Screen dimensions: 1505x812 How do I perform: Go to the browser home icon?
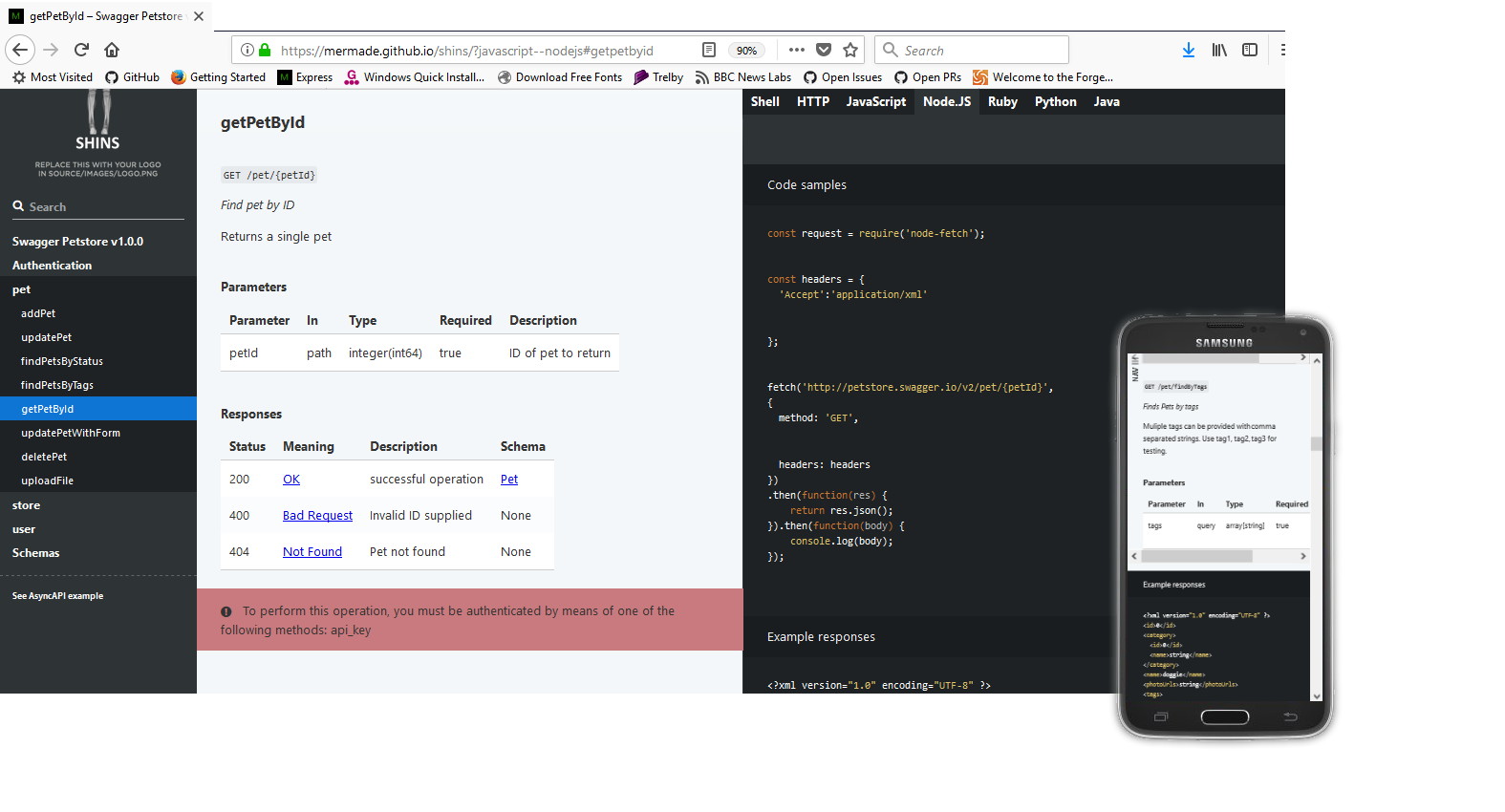112,50
